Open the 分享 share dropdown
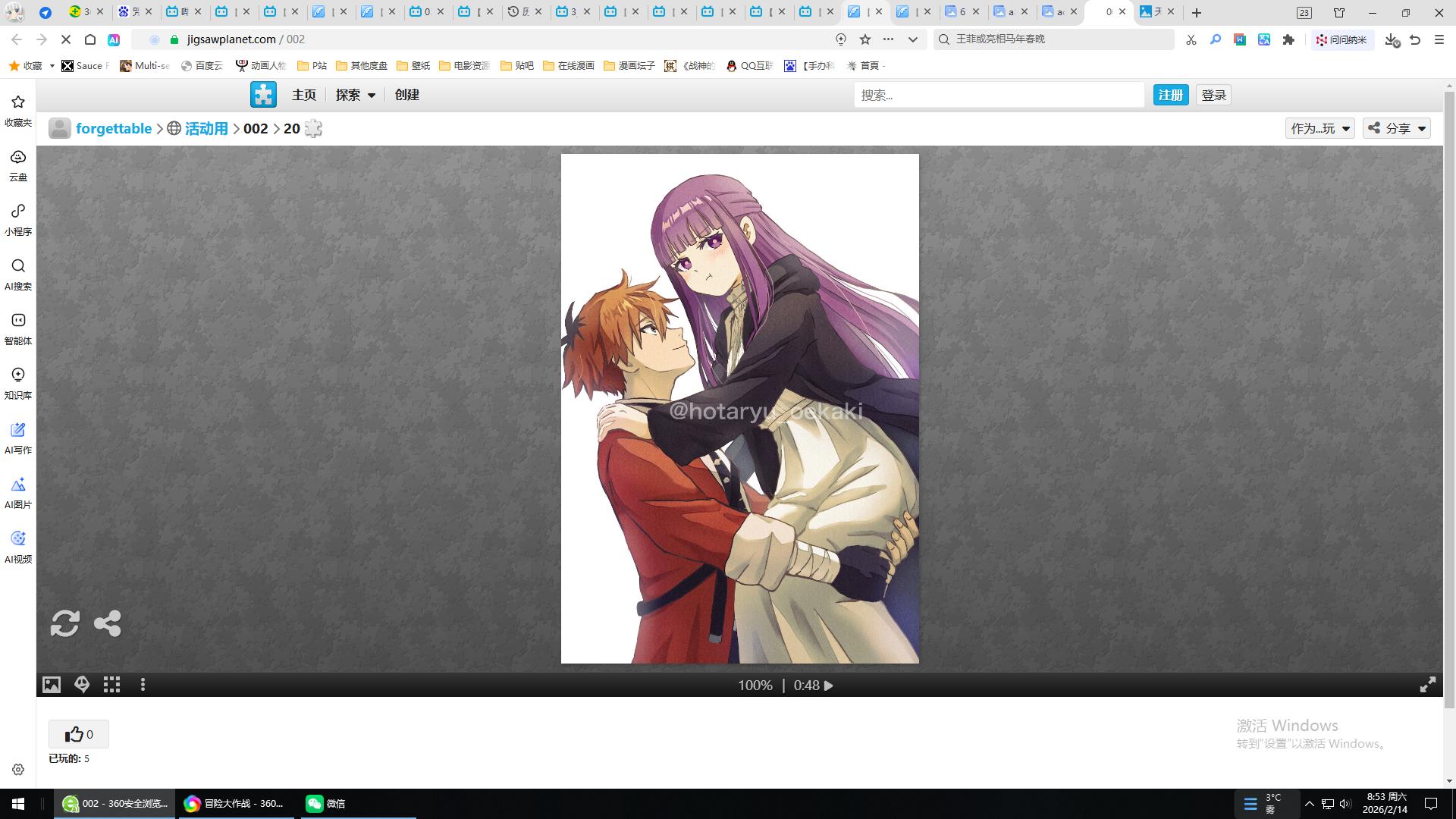 [1397, 128]
